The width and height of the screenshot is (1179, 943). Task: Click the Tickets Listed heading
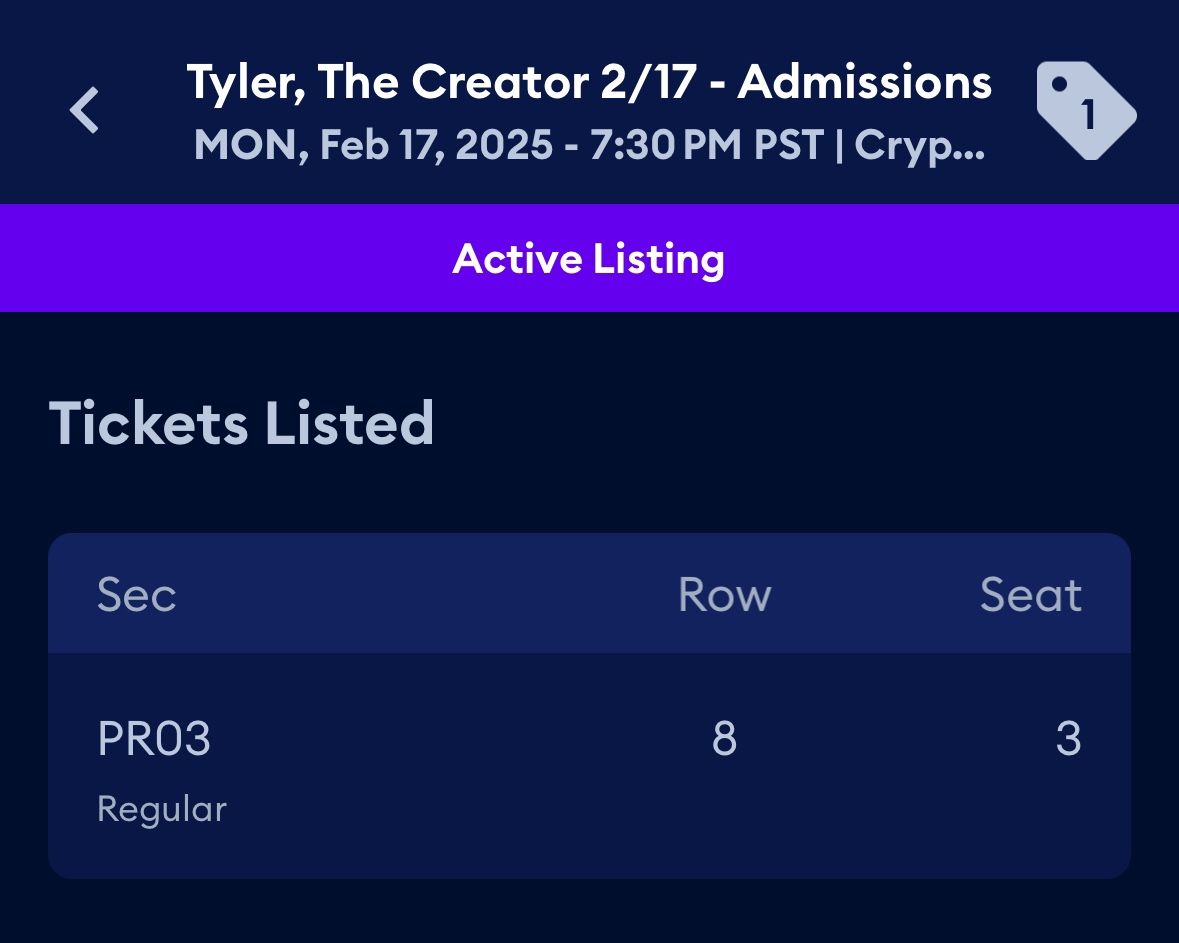(x=241, y=423)
